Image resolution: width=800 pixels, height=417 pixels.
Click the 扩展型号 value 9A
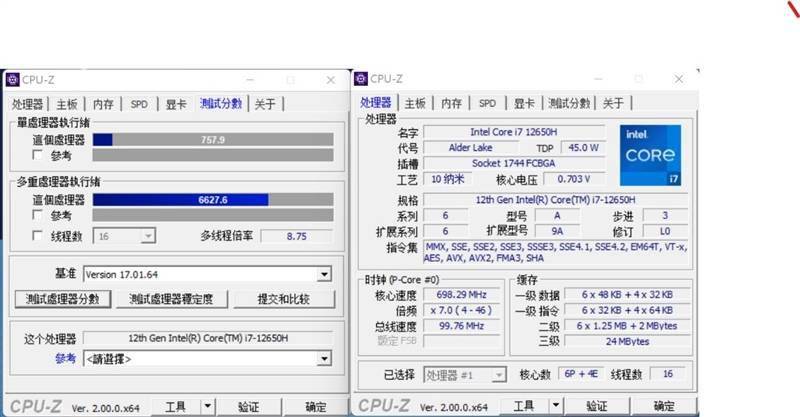(x=557, y=231)
